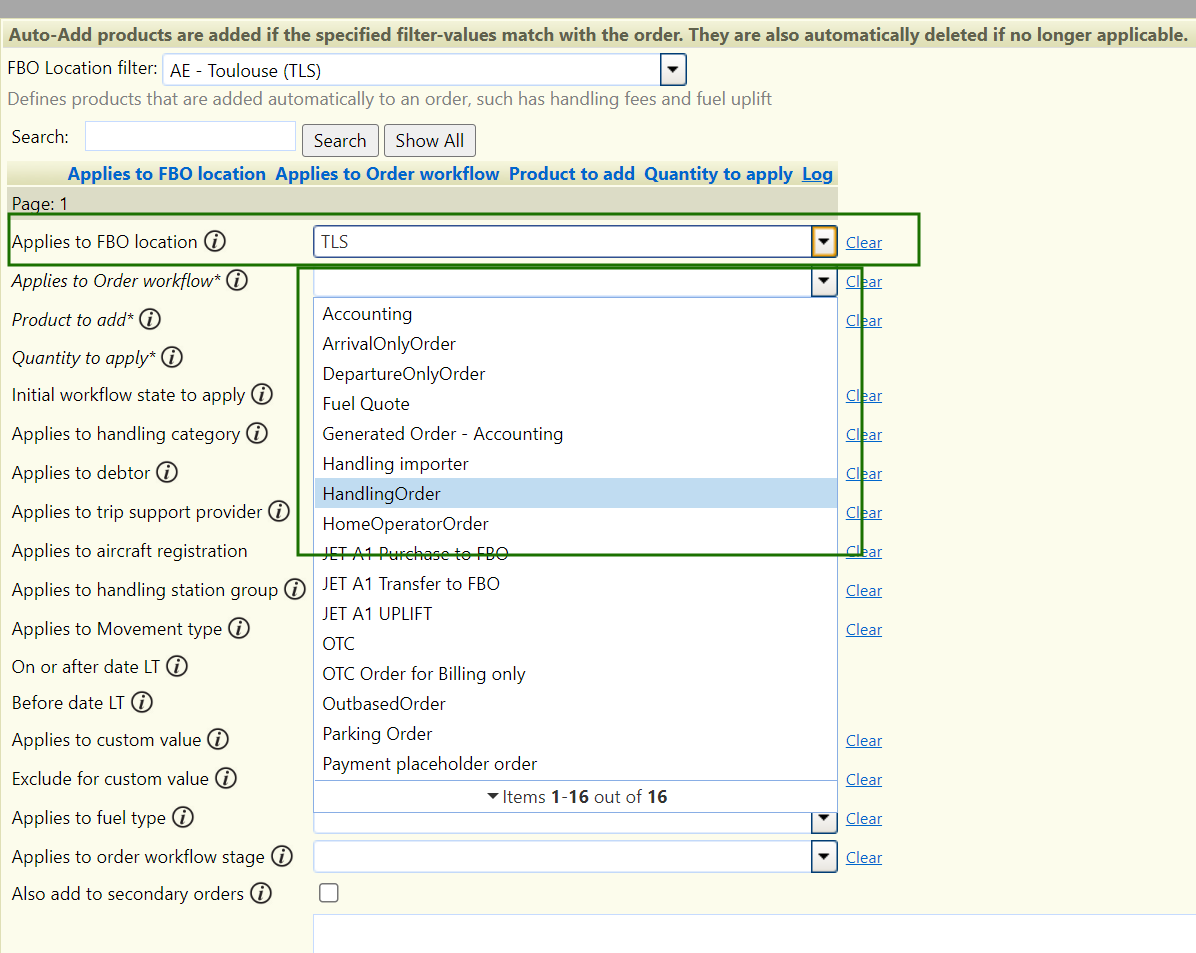Click info icon for Applies to handling category

pos(257,434)
